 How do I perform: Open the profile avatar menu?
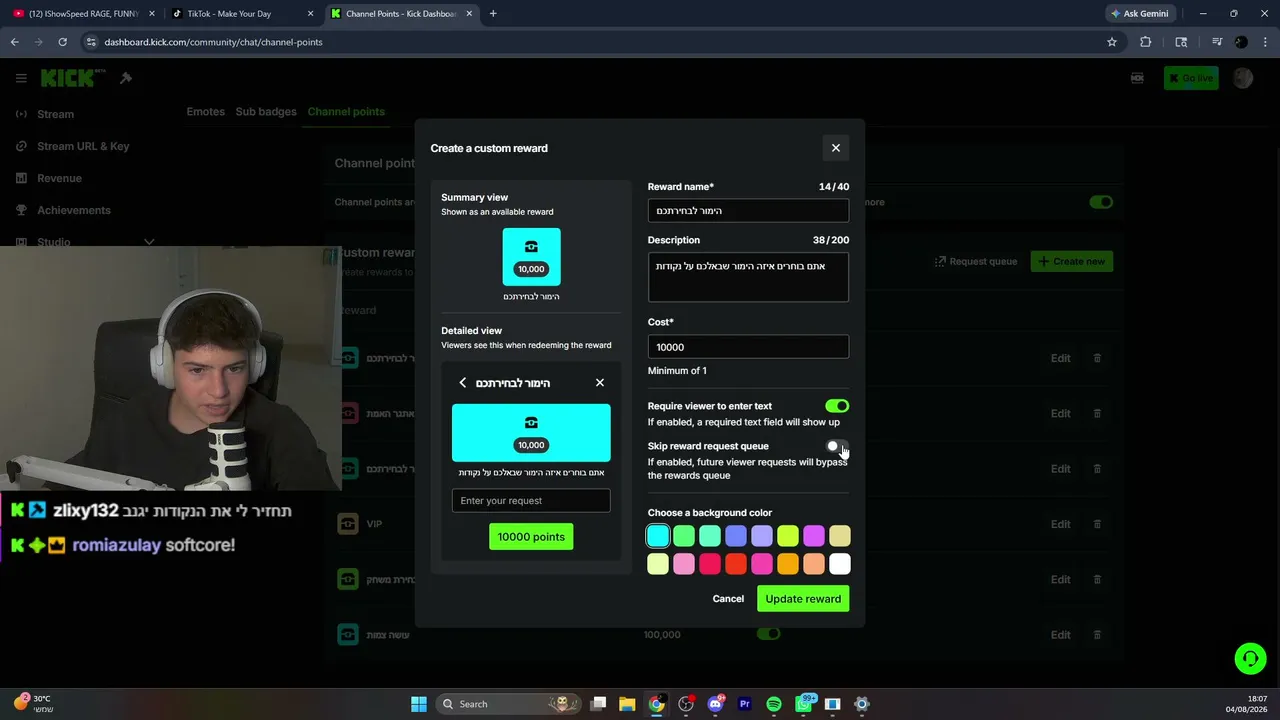point(1243,78)
